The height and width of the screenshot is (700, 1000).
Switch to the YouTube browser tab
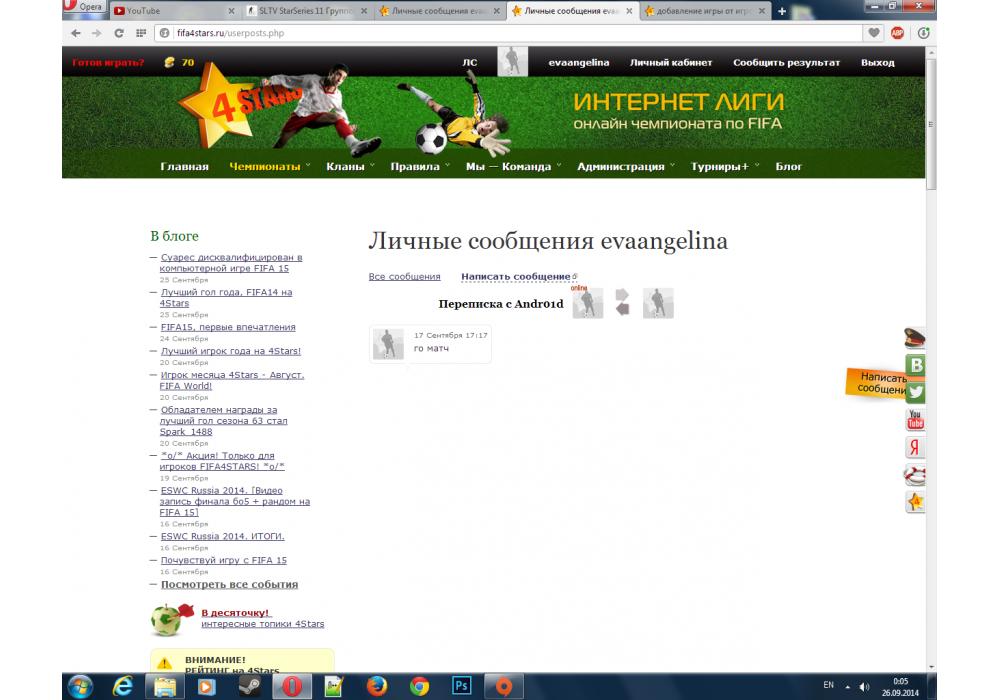(170, 11)
